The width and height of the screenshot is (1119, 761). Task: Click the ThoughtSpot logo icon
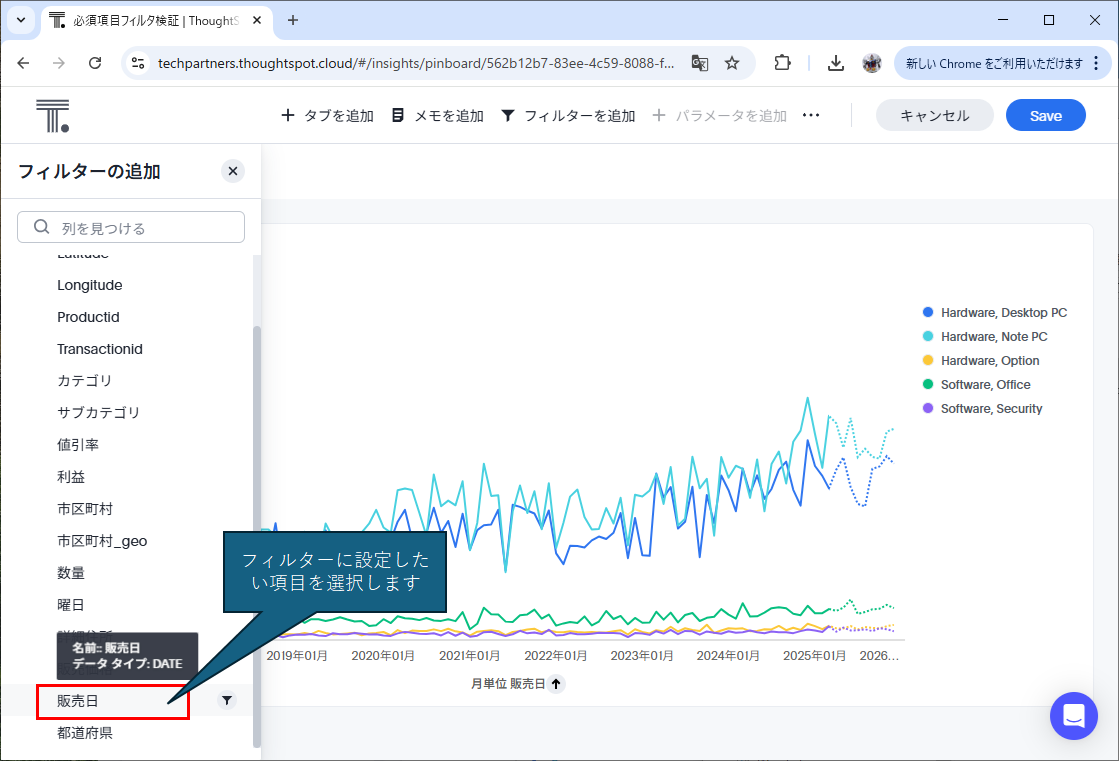52,116
